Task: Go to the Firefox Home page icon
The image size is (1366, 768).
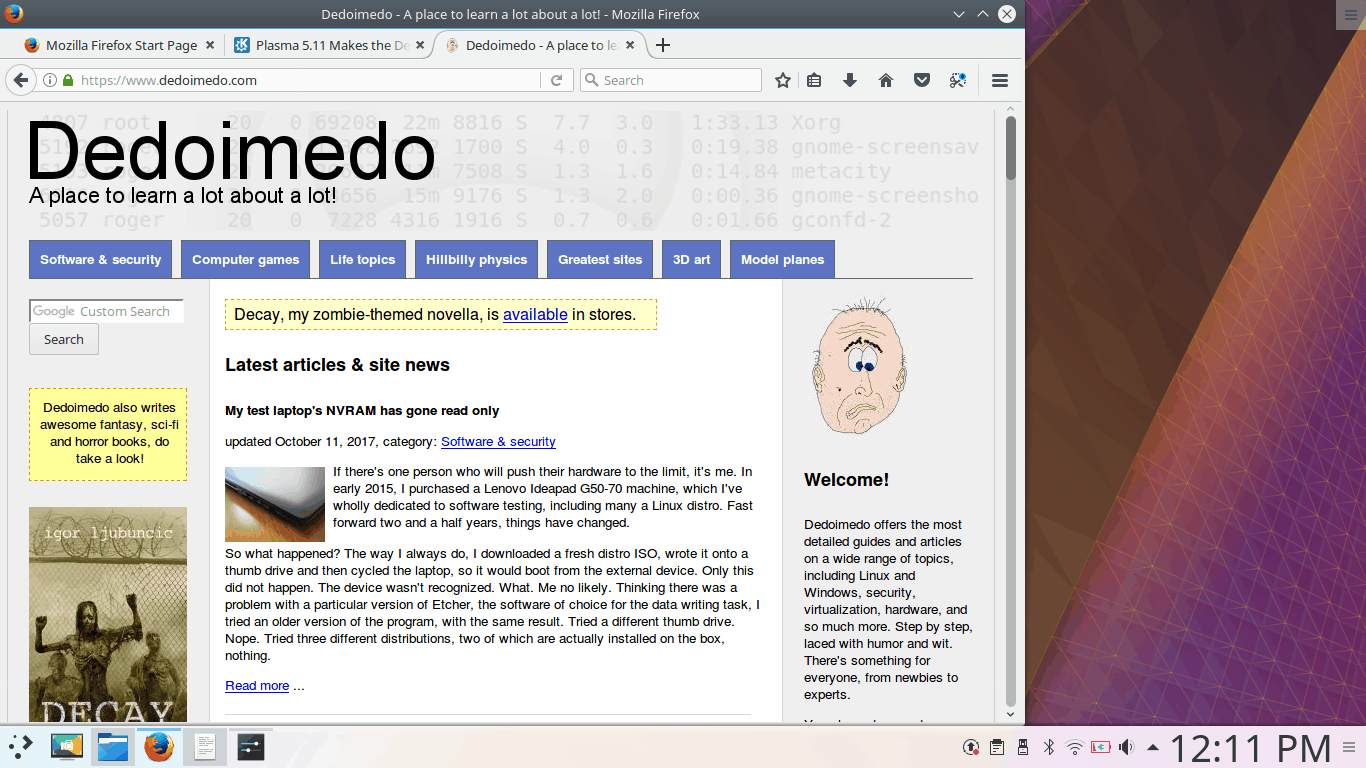Action: 886,80
